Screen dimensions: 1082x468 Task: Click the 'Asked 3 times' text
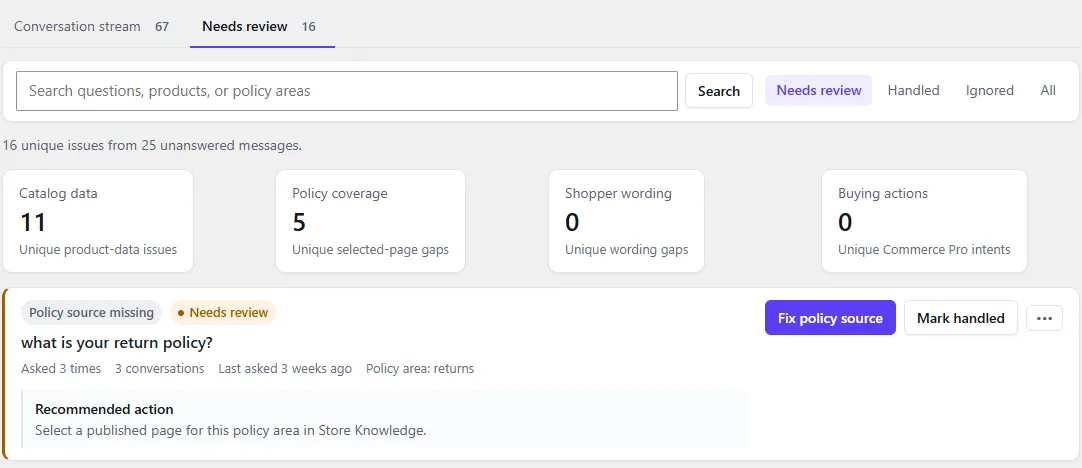(x=61, y=369)
